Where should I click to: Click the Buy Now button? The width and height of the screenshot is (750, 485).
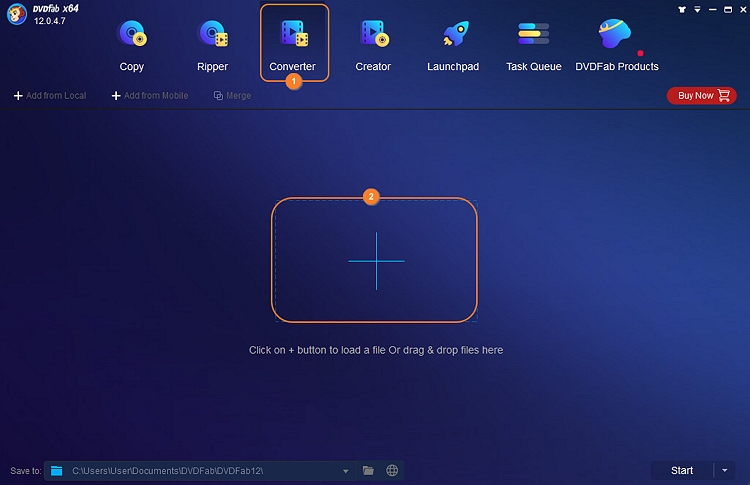pyautogui.click(x=702, y=96)
